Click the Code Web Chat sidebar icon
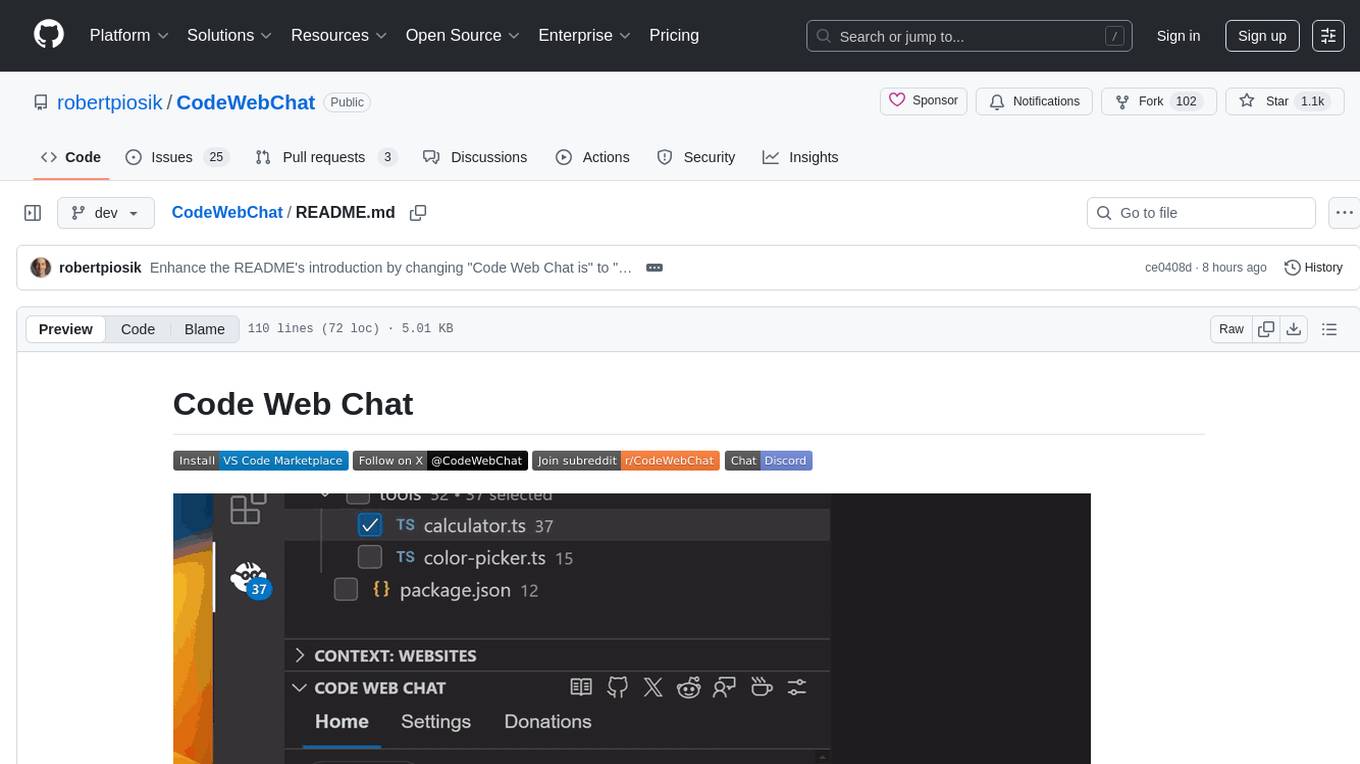This screenshot has width=1360, height=764. 248,578
